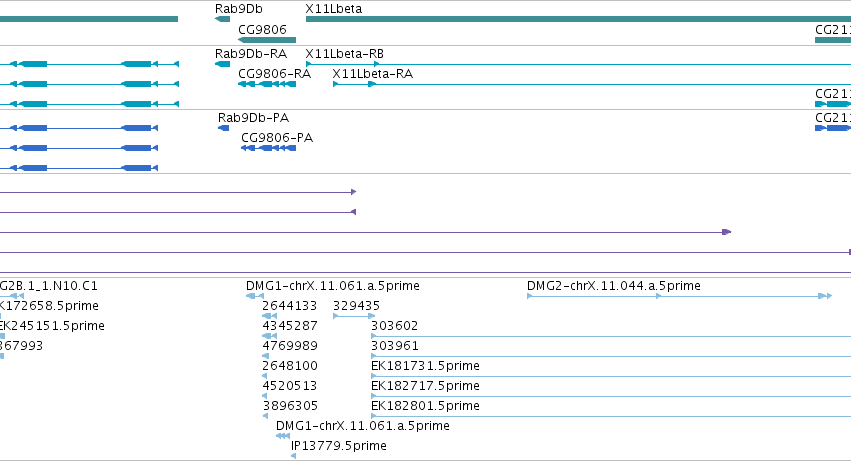
Task: Select EST 4520513 label
Action: pyautogui.click(x=290, y=386)
